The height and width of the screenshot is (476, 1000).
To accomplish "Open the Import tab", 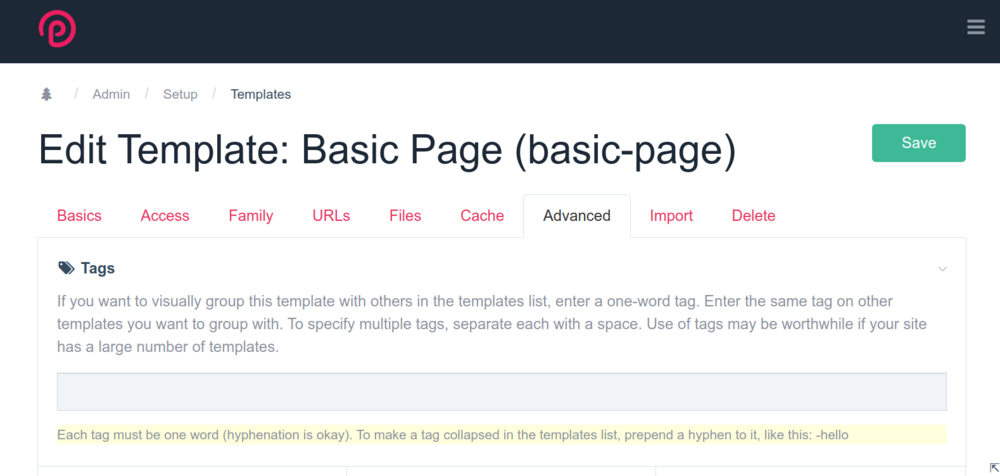I will coord(671,216).
